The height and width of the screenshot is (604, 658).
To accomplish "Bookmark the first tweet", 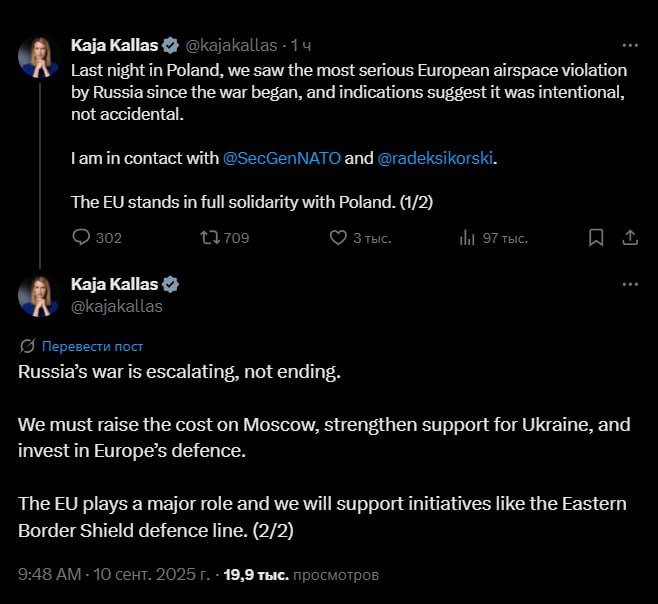I will point(596,237).
